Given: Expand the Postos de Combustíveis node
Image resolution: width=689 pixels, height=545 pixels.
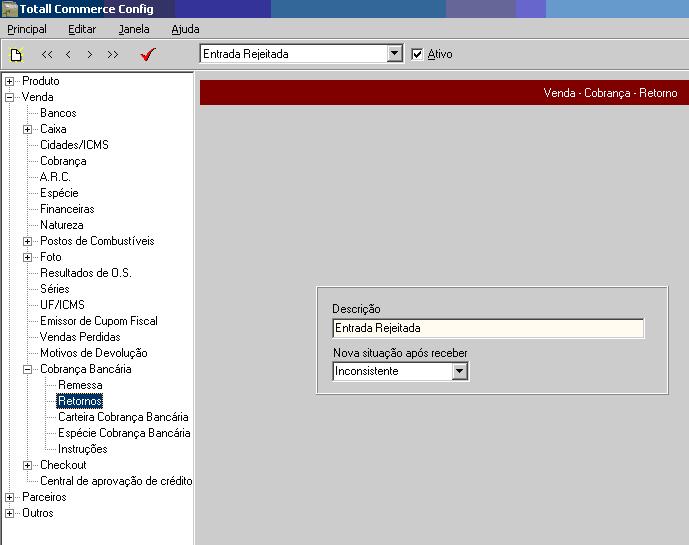Looking at the screenshot, I should 28,241.
